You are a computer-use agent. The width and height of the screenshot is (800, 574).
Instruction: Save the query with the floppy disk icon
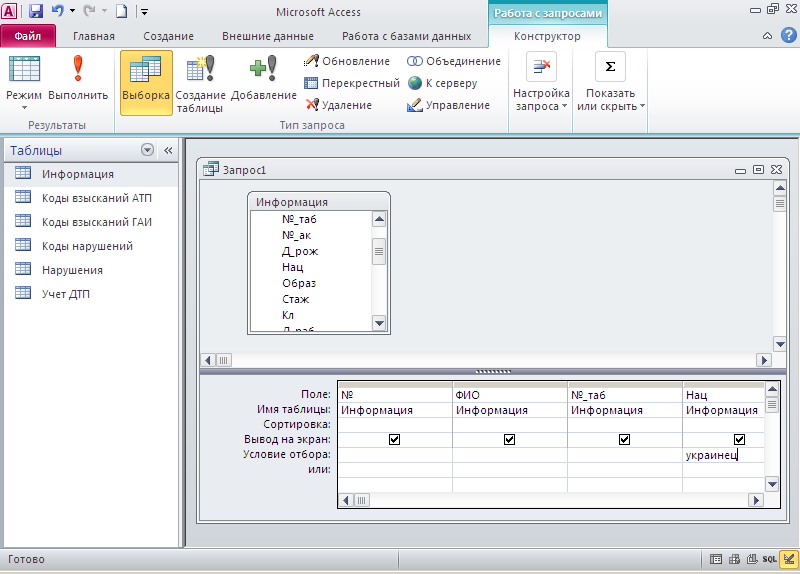[x=35, y=11]
